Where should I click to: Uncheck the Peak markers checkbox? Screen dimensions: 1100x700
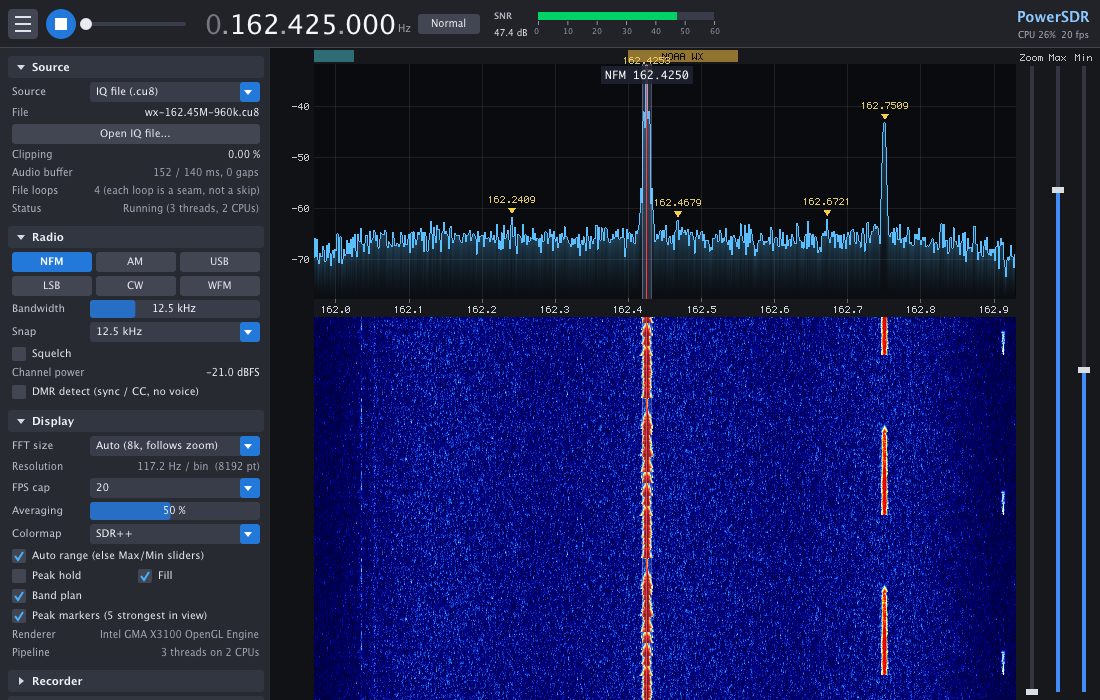pyautogui.click(x=19, y=616)
